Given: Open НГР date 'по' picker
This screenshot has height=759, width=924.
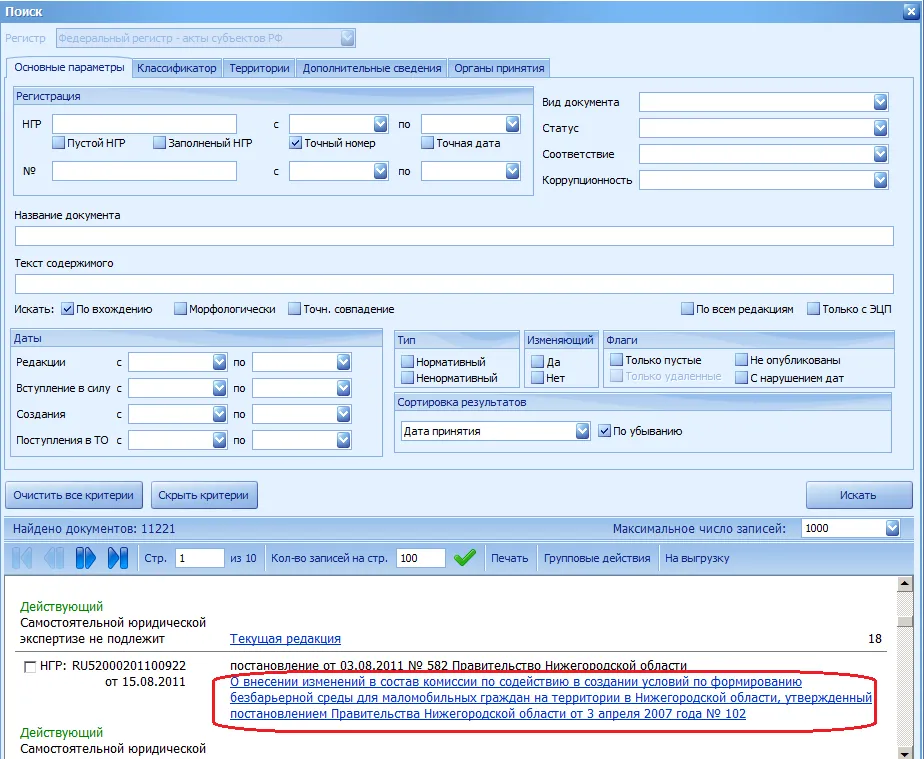Looking at the screenshot, I should (512, 124).
